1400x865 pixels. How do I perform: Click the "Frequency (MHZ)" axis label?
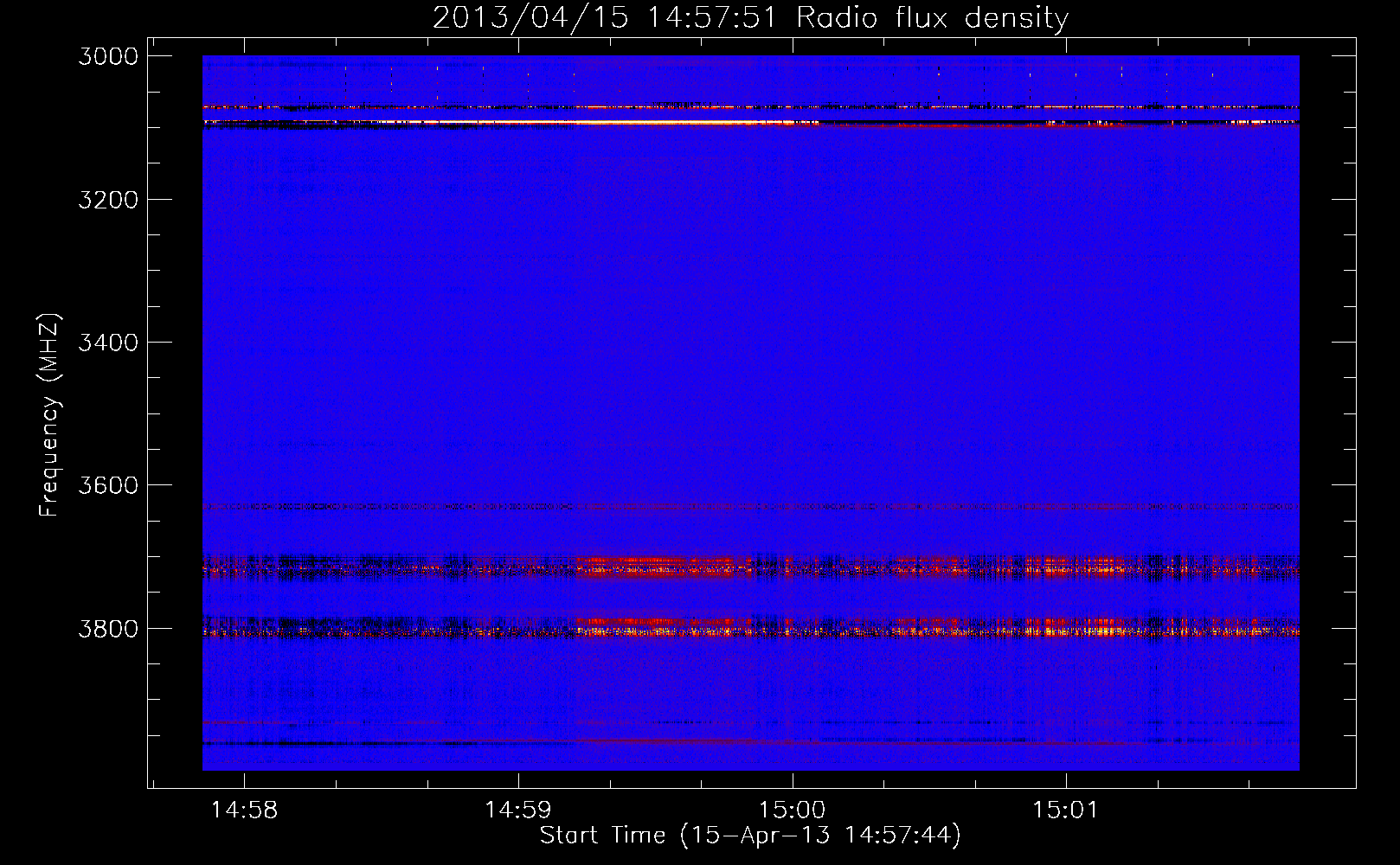[49, 414]
